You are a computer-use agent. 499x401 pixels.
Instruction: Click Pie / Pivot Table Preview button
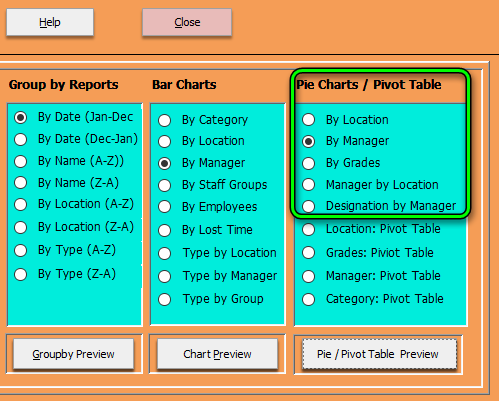point(379,354)
